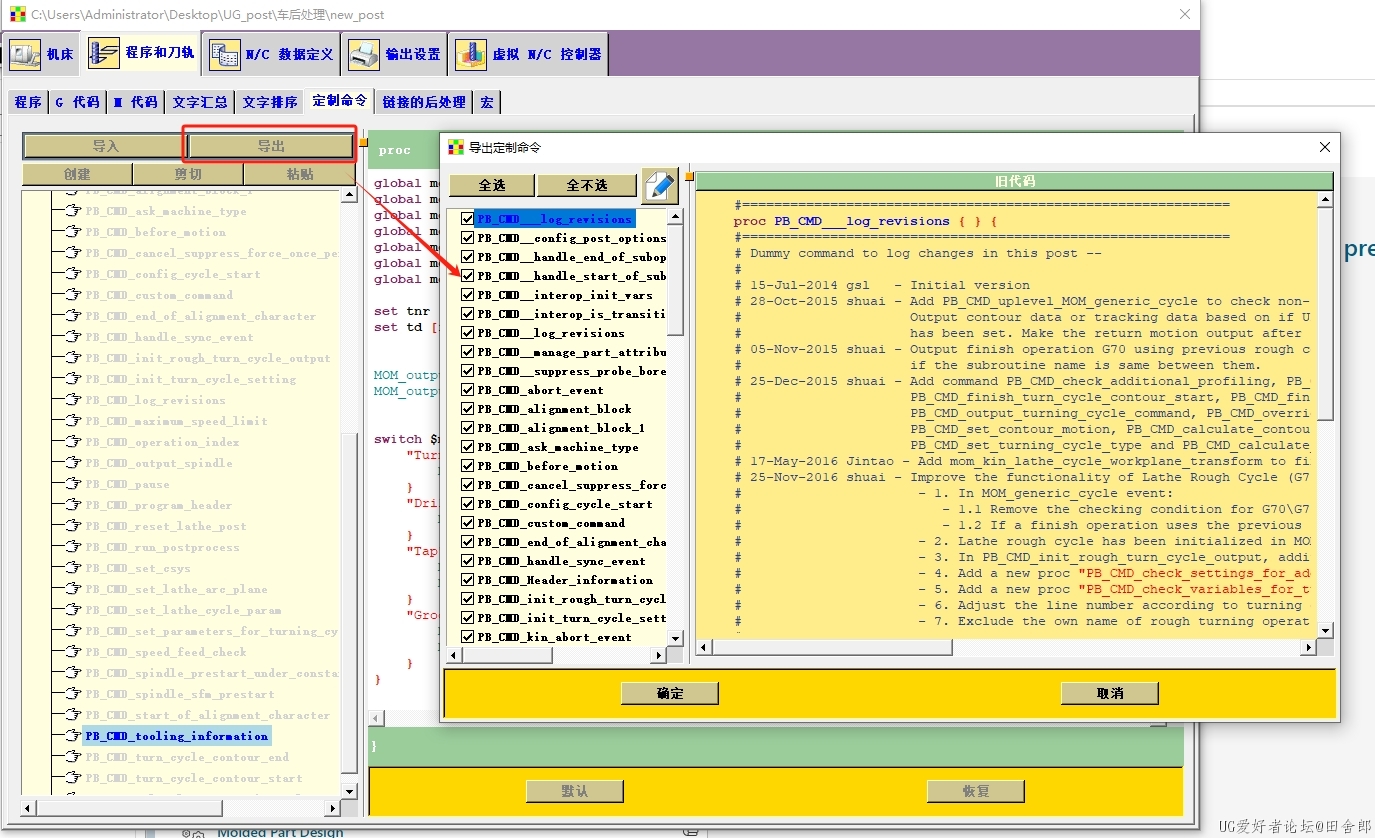Click hand icon beside PB_CMD_program_header
The width and height of the screenshot is (1375, 838).
coord(72,505)
